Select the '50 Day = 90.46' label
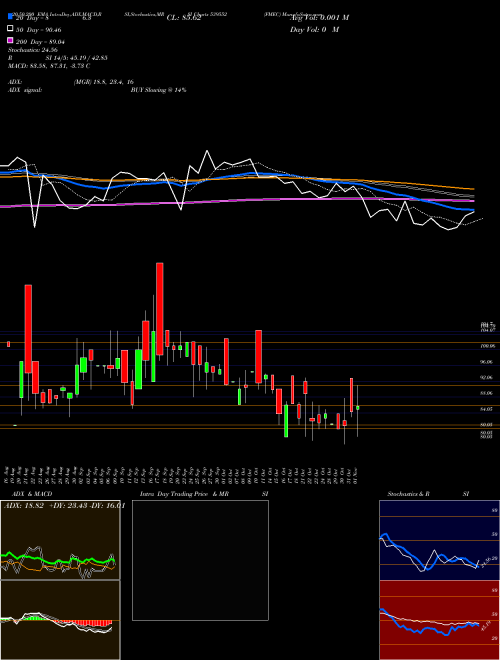Image resolution: width=500 pixels, height=660 pixels. (x=39, y=30)
